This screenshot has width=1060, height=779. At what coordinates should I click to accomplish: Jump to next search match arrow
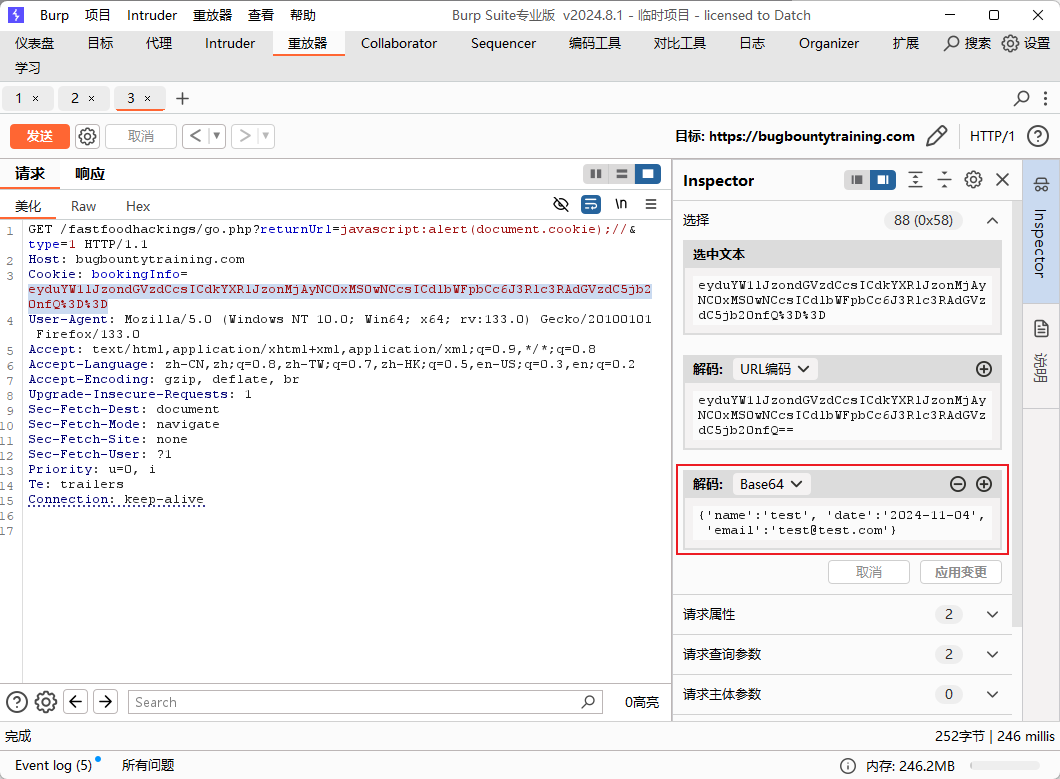[105, 702]
